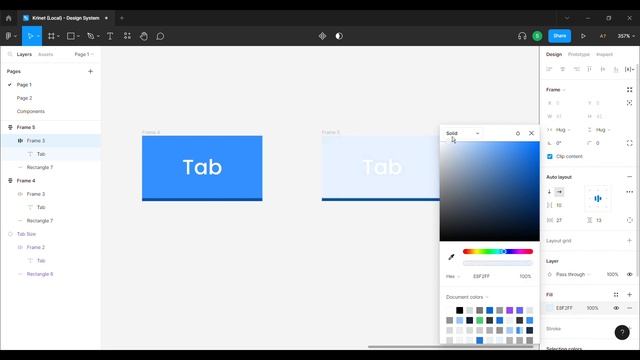
Task: Pick a color with the eyedropper
Action: (451, 257)
